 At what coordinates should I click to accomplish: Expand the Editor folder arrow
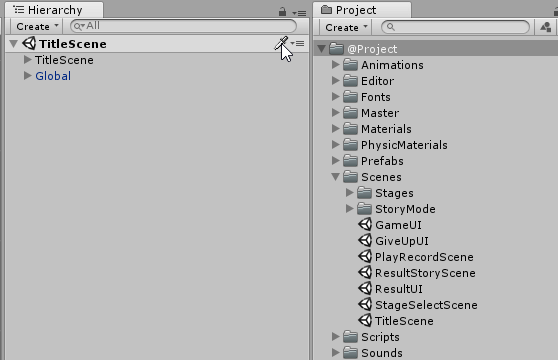click(335, 80)
